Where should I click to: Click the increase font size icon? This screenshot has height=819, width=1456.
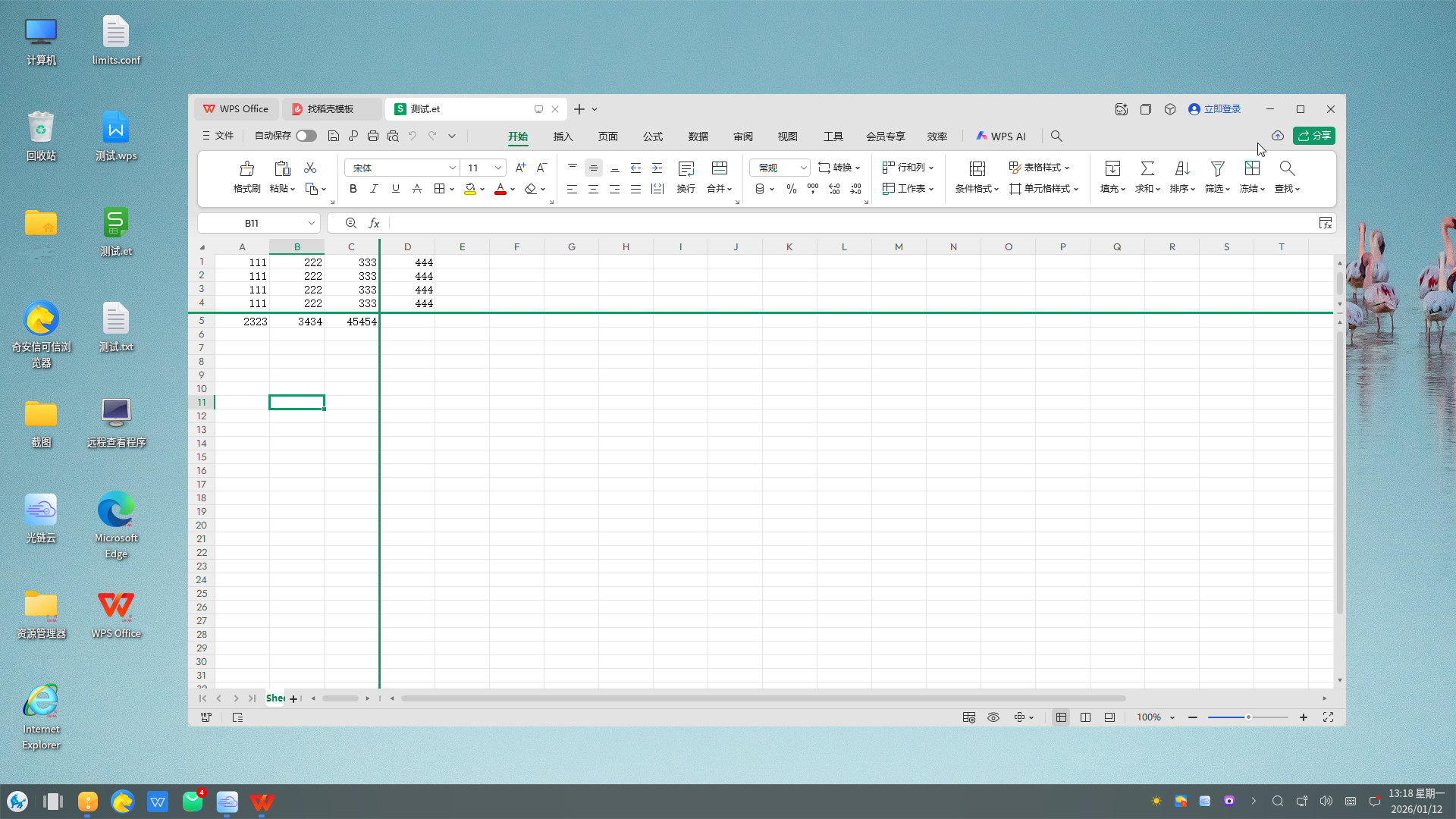[x=520, y=168]
